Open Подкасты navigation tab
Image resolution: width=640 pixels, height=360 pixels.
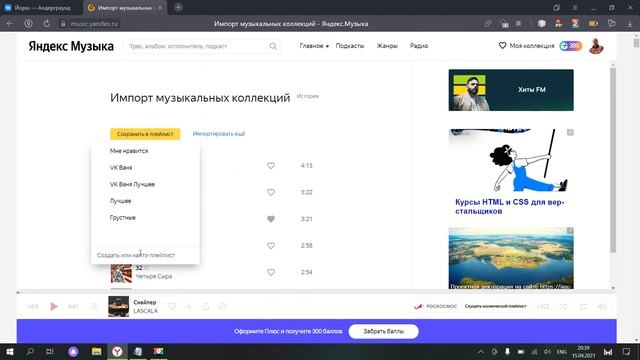(x=350, y=46)
